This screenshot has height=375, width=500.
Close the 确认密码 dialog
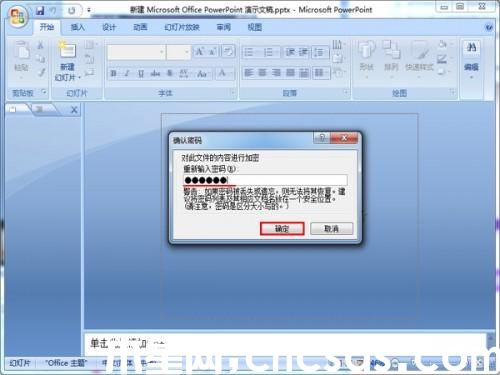[344, 138]
